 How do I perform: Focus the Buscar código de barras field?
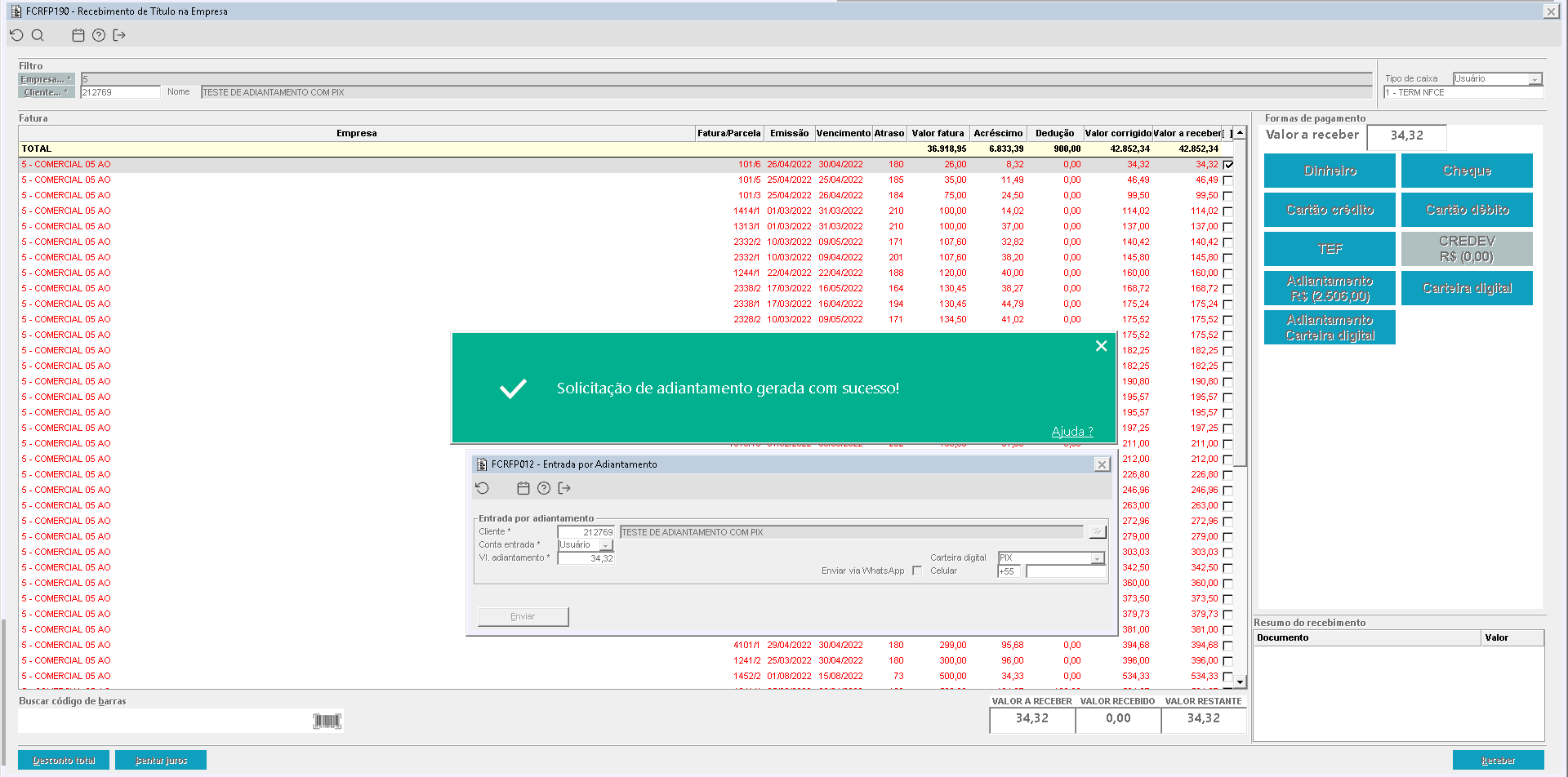click(164, 721)
